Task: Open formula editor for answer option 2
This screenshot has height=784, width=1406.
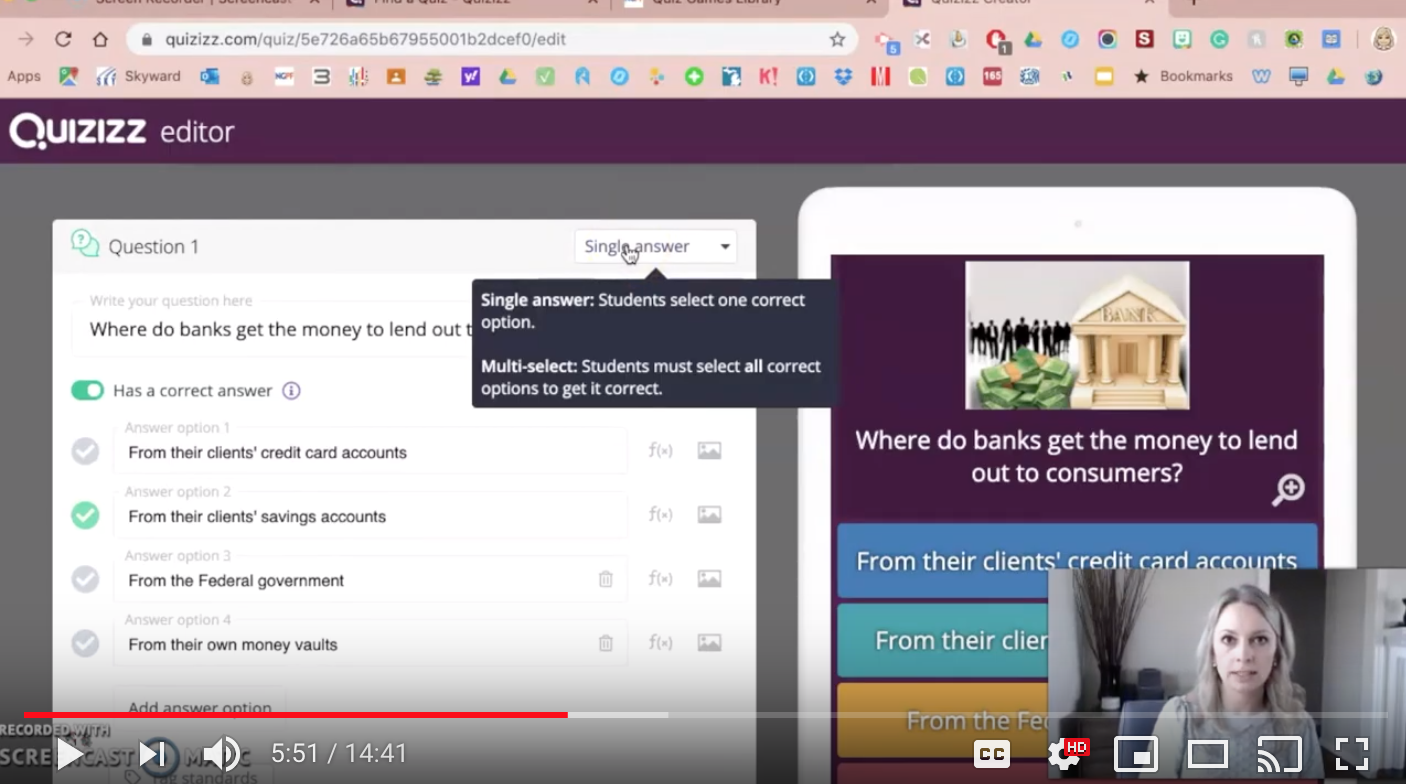Action: [x=660, y=515]
